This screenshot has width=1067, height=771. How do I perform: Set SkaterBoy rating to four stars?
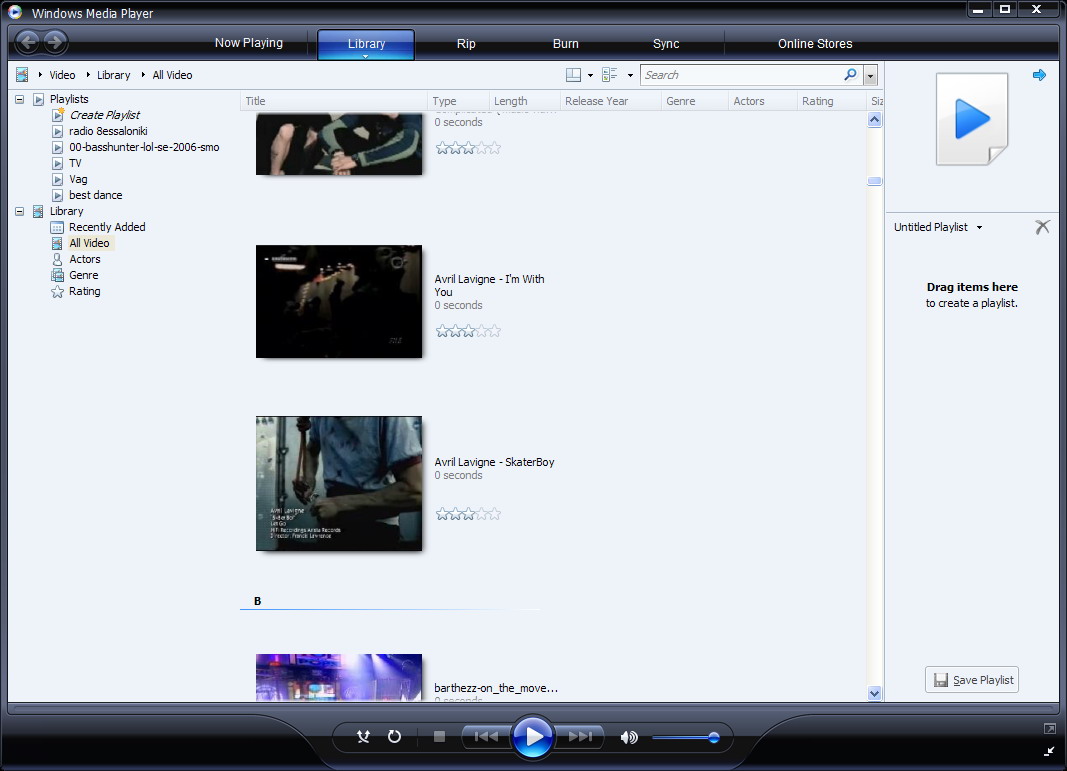tap(482, 514)
